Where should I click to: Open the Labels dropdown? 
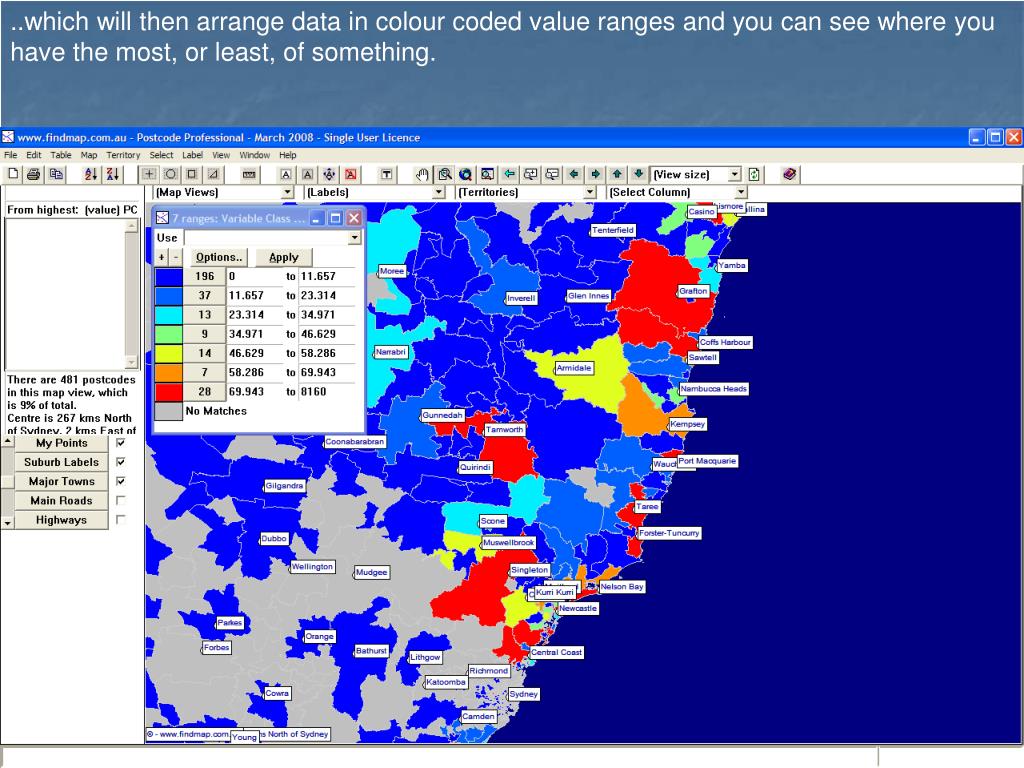click(439, 192)
